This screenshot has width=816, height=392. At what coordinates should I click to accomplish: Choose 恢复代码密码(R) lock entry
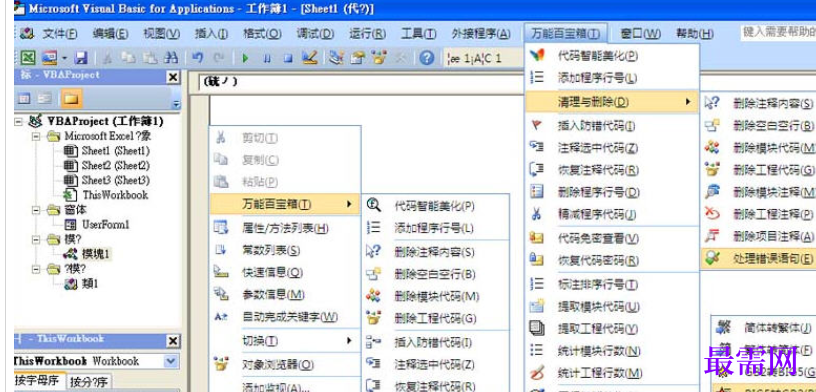[611, 260]
